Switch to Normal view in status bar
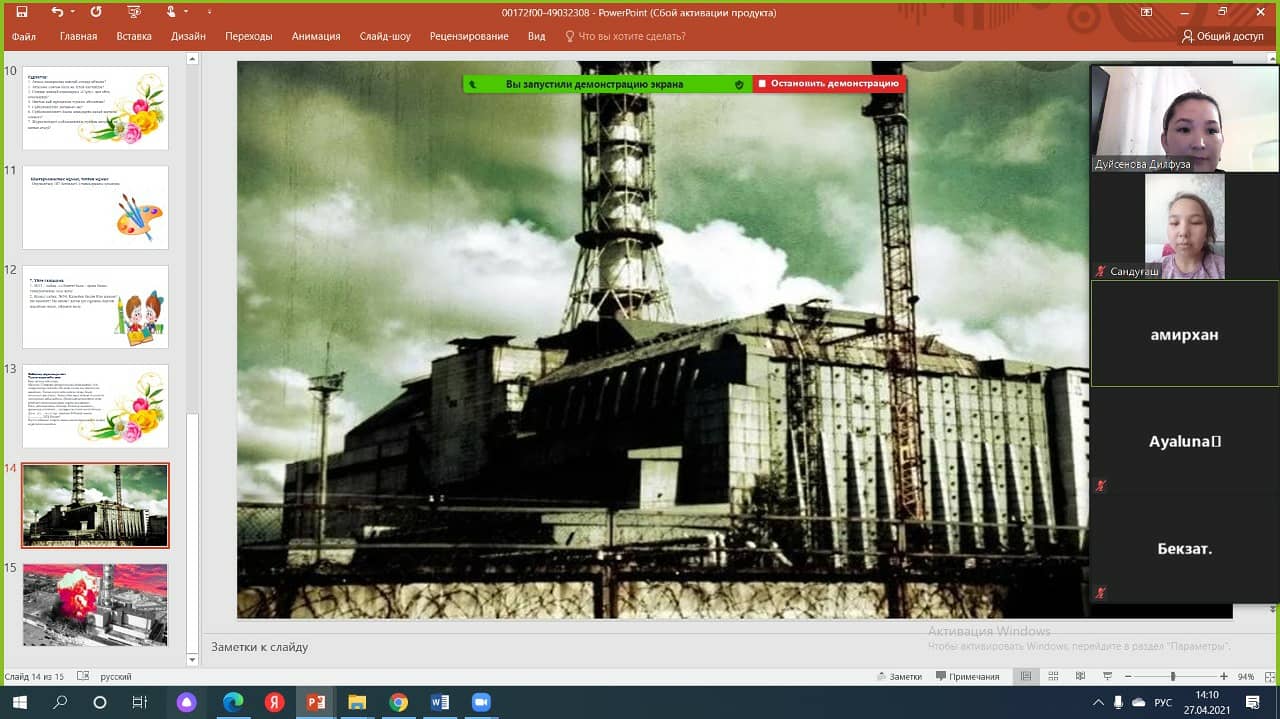 tap(1026, 677)
